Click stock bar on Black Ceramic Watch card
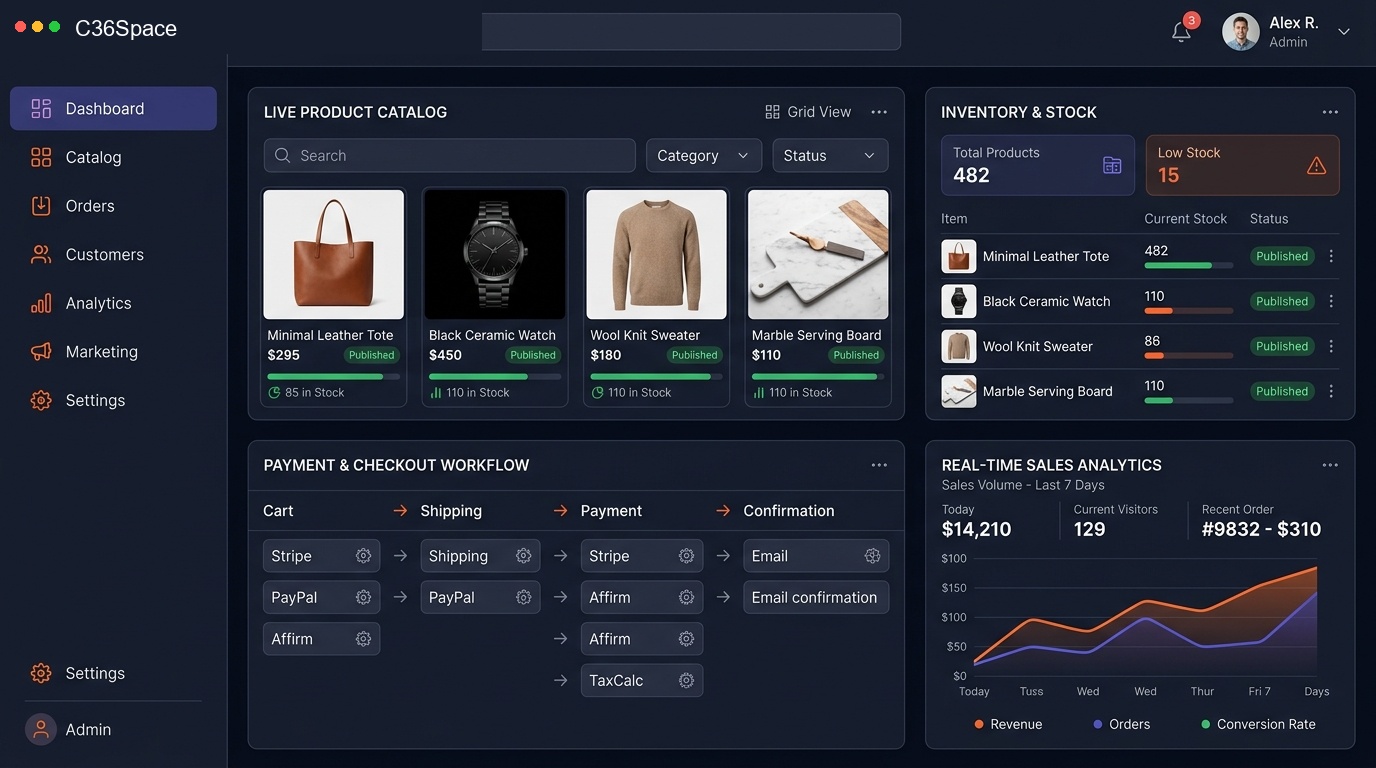The image size is (1376, 768). (x=495, y=377)
